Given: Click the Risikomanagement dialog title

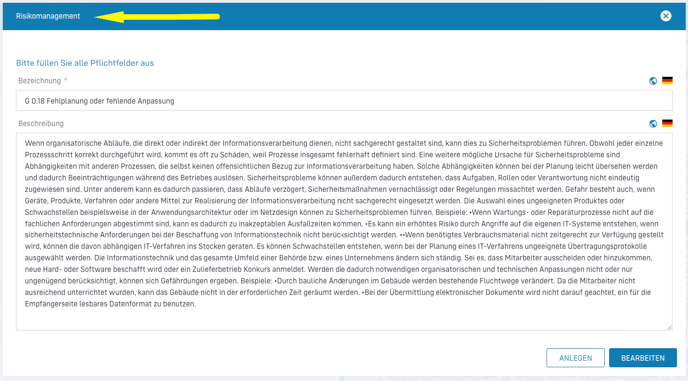Looking at the screenshot, I should point(48,16).
